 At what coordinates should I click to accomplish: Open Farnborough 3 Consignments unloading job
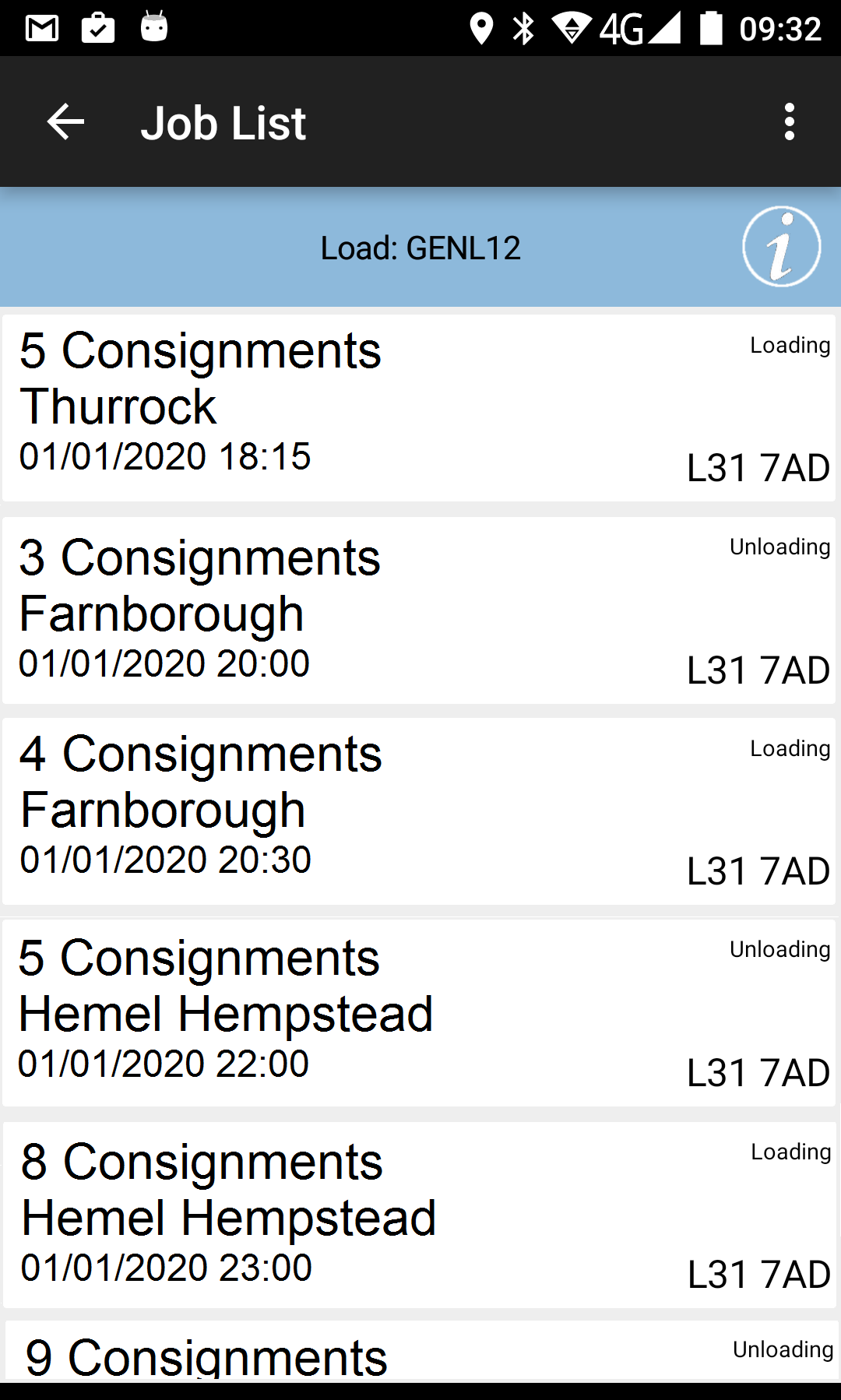(x=419, y=610)
